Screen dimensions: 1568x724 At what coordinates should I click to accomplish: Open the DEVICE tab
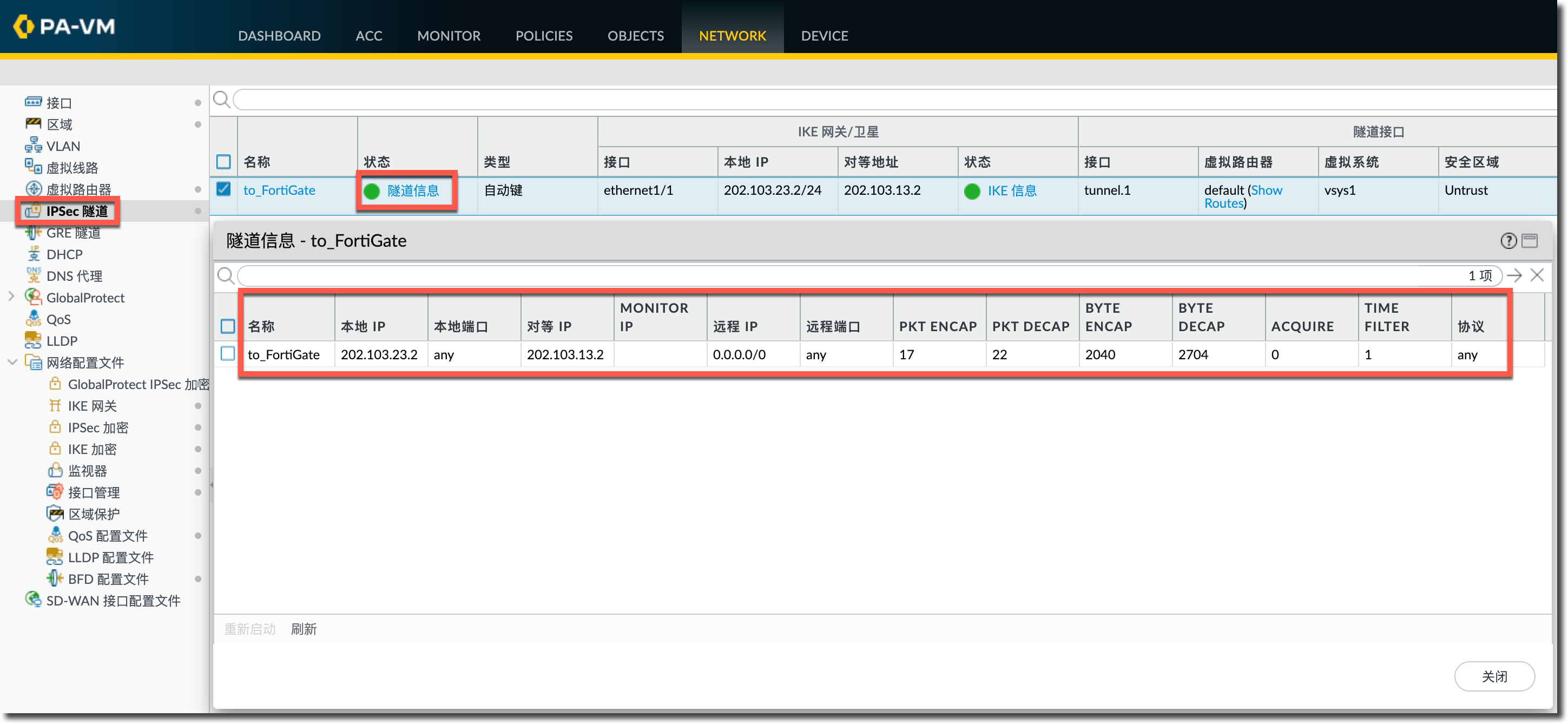pos(824,36)
